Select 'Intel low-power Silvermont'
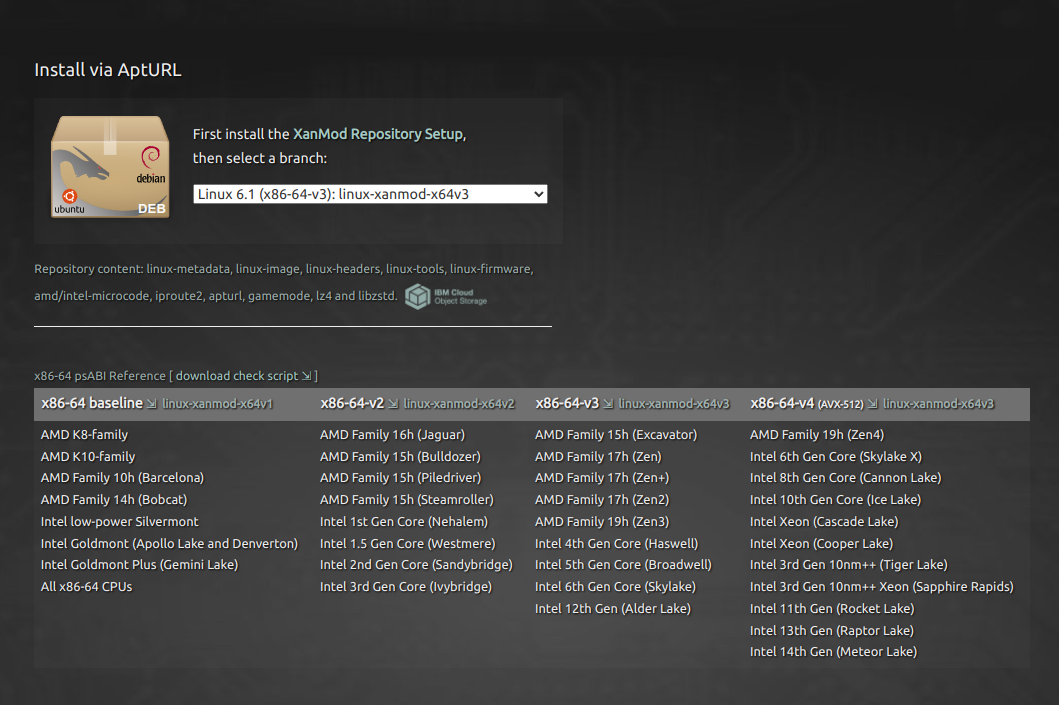Viewport: 1059px width, 705px height. 120,522
